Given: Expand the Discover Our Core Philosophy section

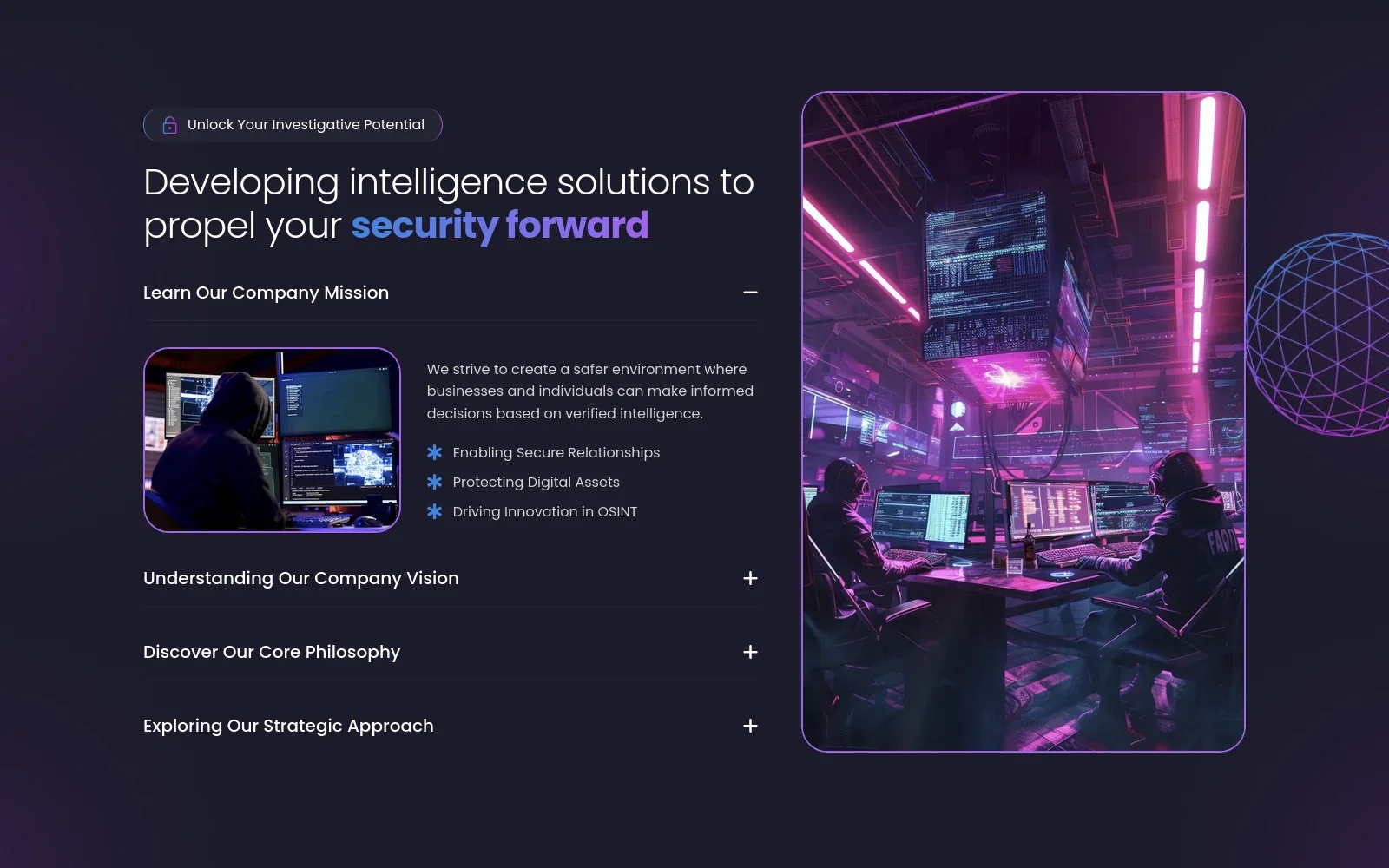Looking at the screenshot, I should [750, 652].
